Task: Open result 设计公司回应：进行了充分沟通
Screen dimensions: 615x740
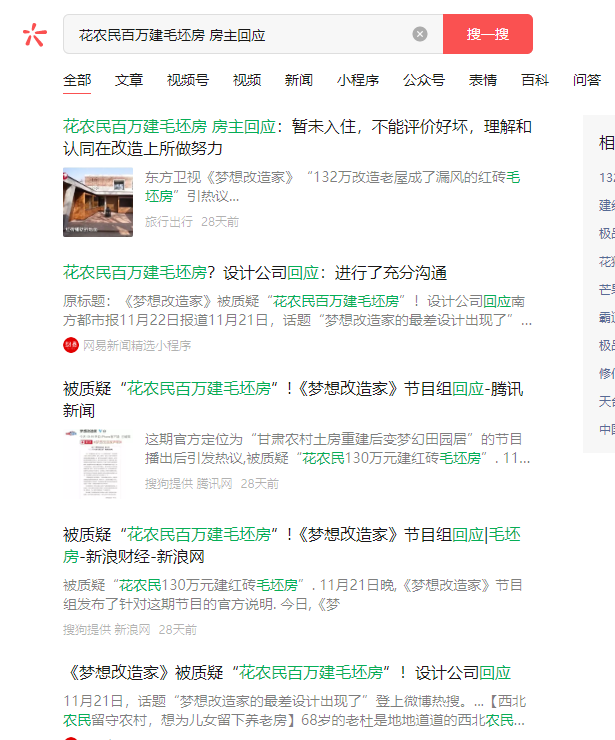Action: 255,273
